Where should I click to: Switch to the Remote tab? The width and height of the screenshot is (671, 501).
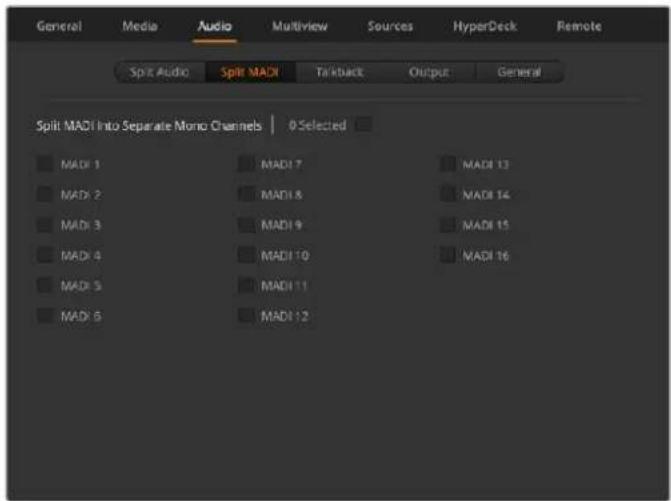point(579,27)
